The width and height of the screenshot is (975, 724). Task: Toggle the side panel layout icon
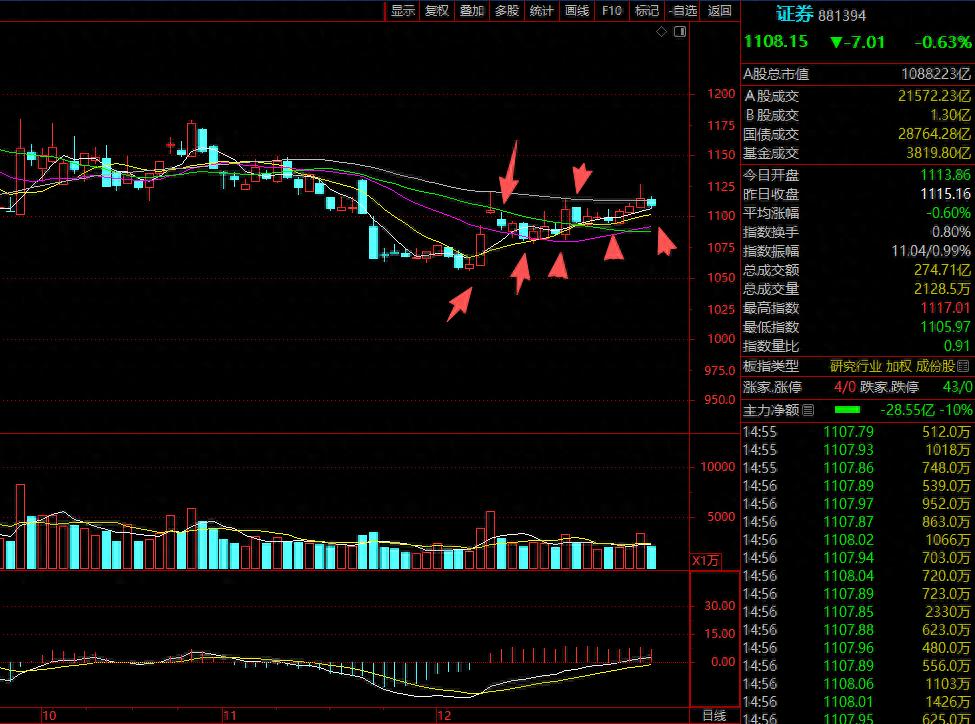point(680,31)
